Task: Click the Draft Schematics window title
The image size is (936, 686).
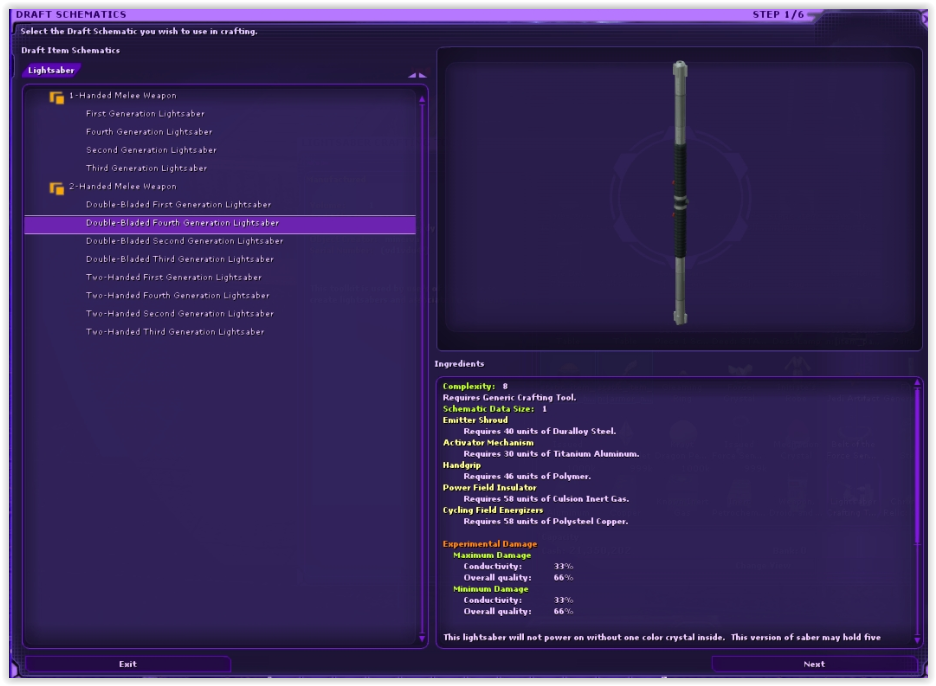Action: [71, 14]
